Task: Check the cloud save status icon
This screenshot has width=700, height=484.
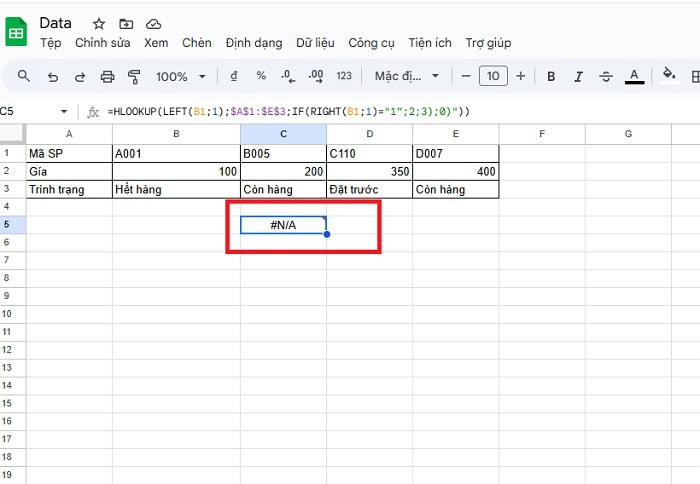Action: pyautogui.click(x=153, y=23)
